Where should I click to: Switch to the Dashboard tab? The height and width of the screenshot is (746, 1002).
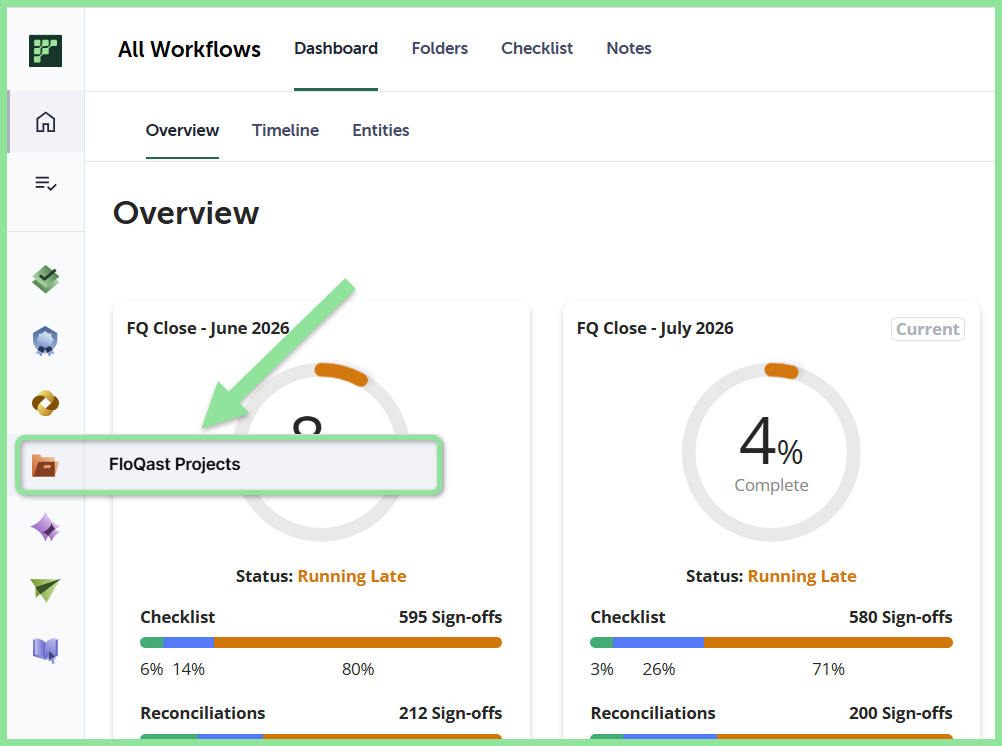pyautogui.click(x=335, y=49)
